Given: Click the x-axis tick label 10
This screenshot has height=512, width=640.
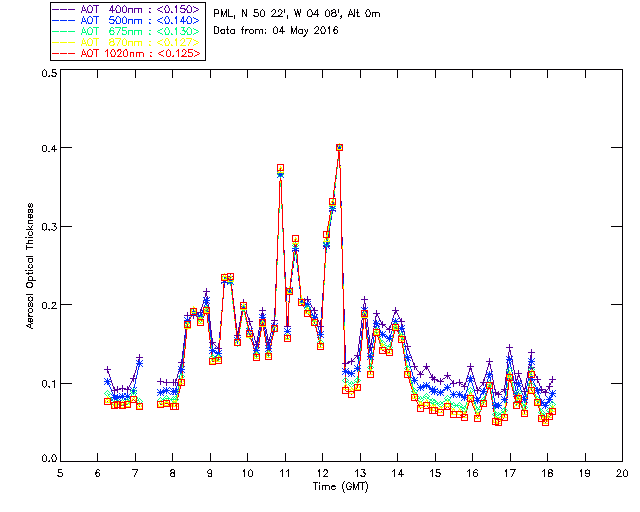Looking at the screenshot, I should (247, 473).
